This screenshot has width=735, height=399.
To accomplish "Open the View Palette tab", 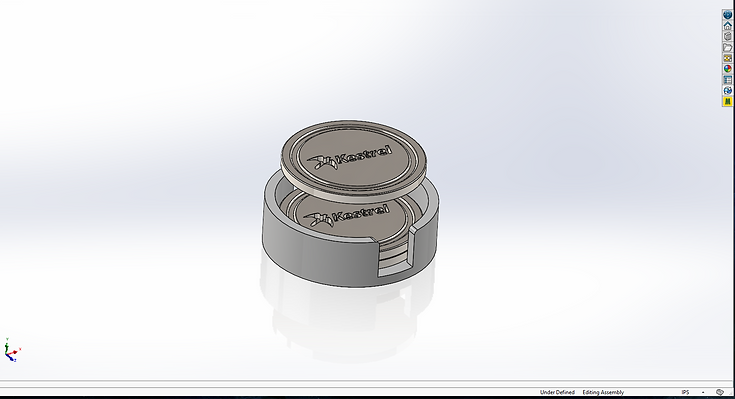I will (728, 58).
